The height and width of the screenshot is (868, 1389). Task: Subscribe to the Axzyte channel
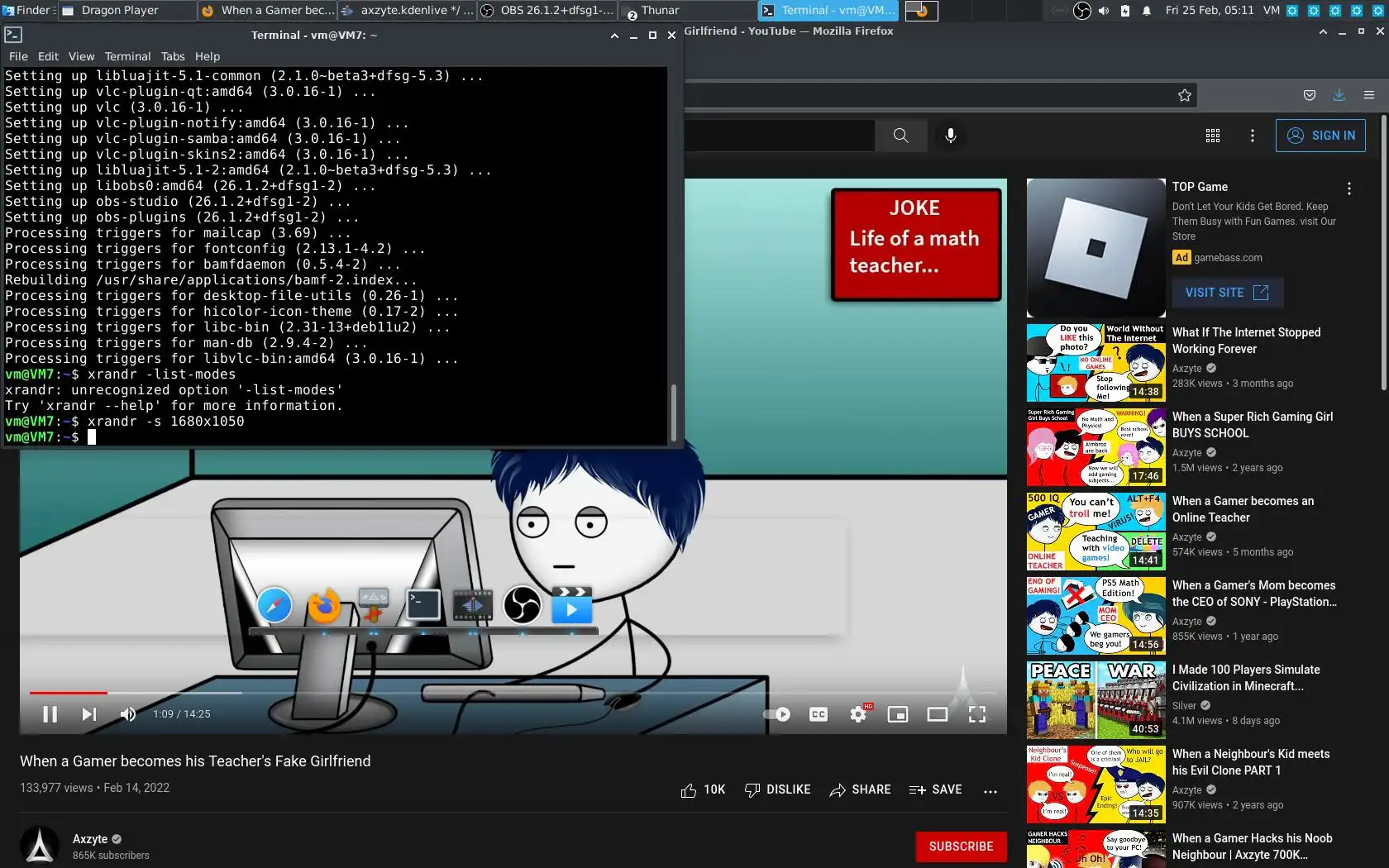(x=961, y=847)
